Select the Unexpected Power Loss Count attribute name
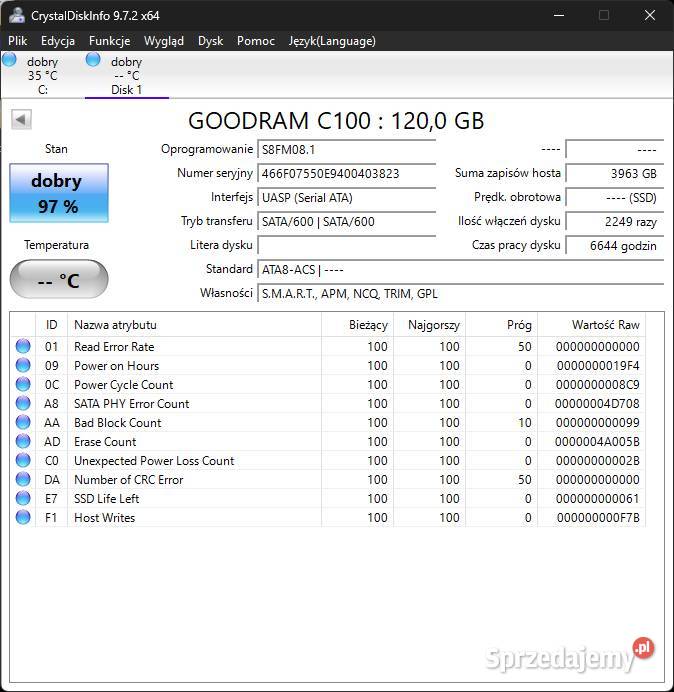The image size is (674, 692). (154, 461)
